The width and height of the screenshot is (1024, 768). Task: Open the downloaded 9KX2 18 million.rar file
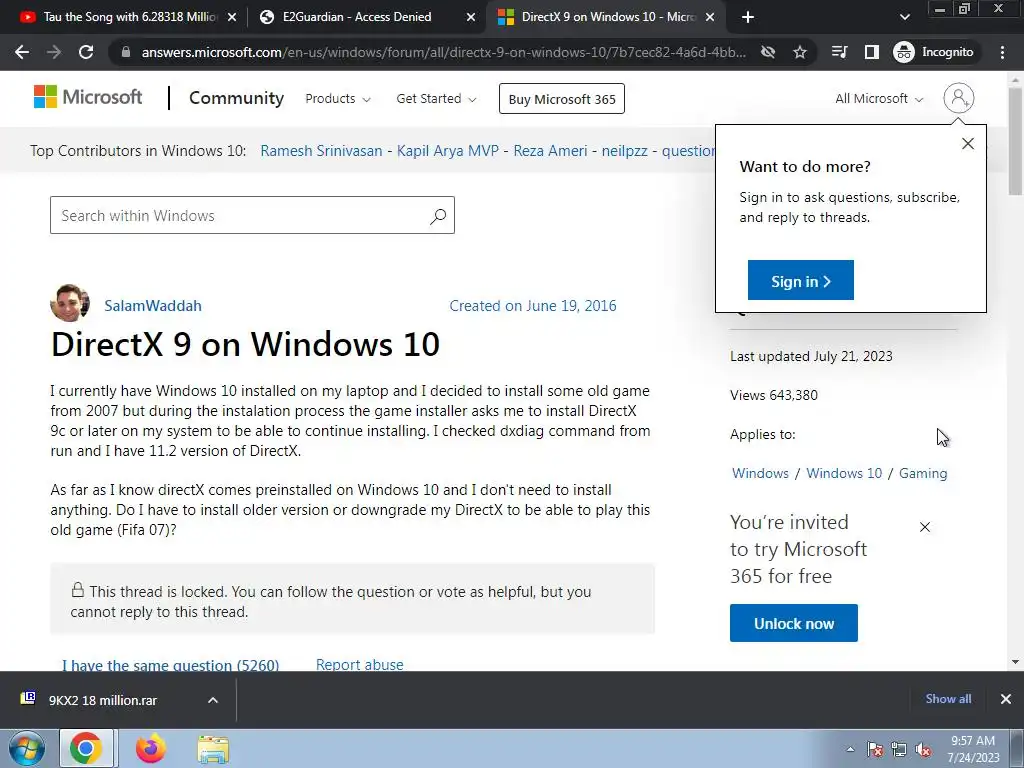click(x=103, y=700)
